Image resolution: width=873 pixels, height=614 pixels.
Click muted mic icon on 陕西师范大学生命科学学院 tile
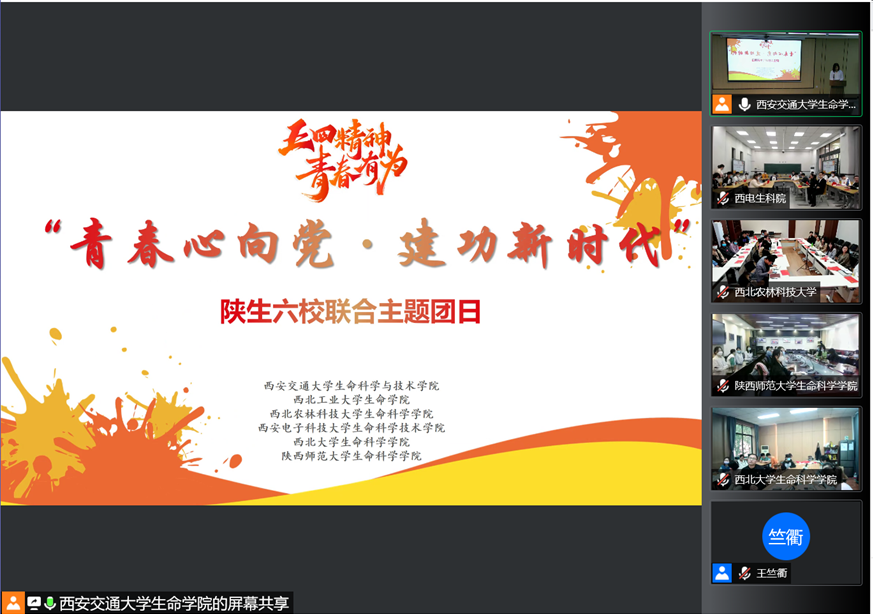click(722, 386)
